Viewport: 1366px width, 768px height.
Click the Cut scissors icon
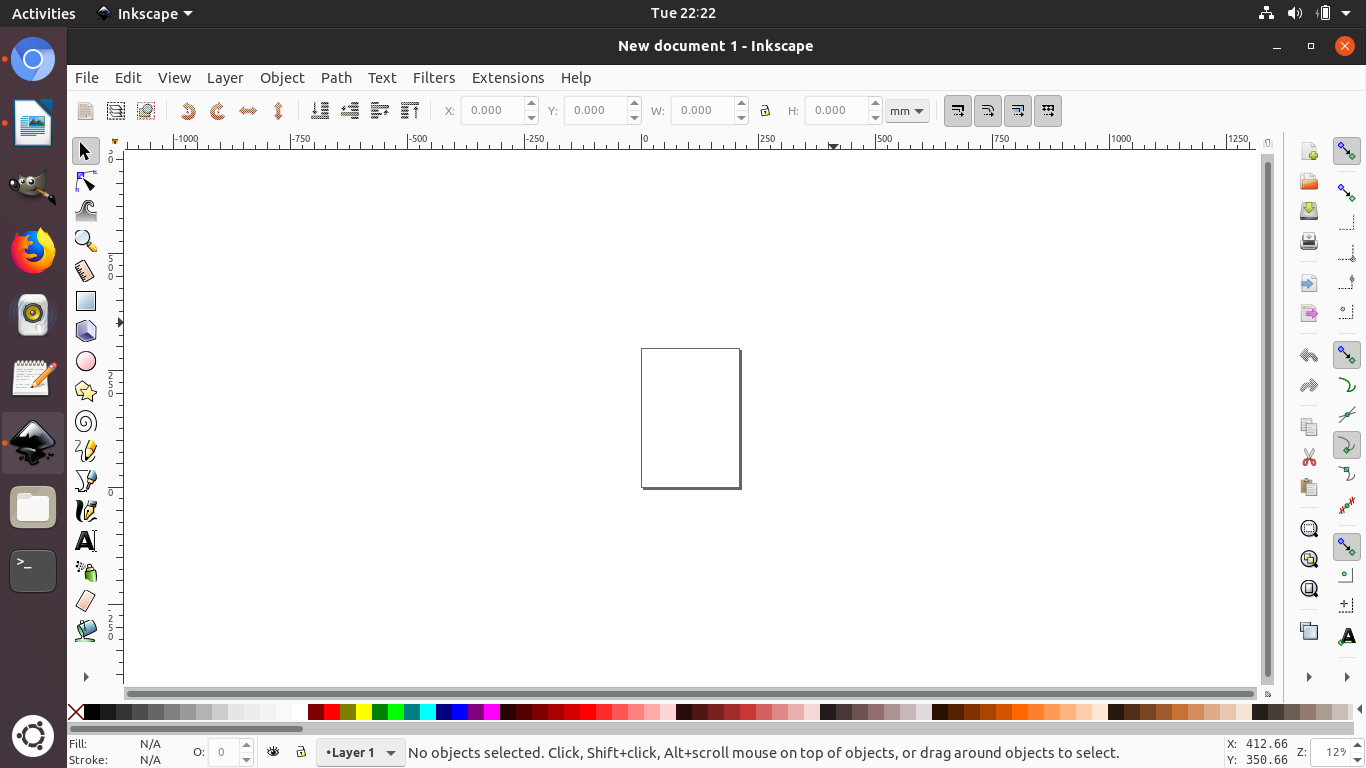click(x=1309, y=457)
